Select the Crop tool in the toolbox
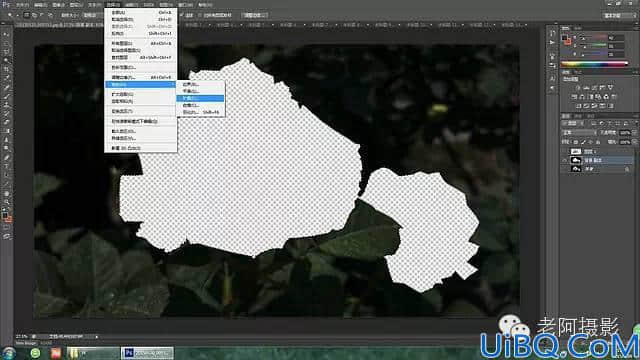Image resolution: width=640 pixels, height=360 pixels. (x=6, y=69)
